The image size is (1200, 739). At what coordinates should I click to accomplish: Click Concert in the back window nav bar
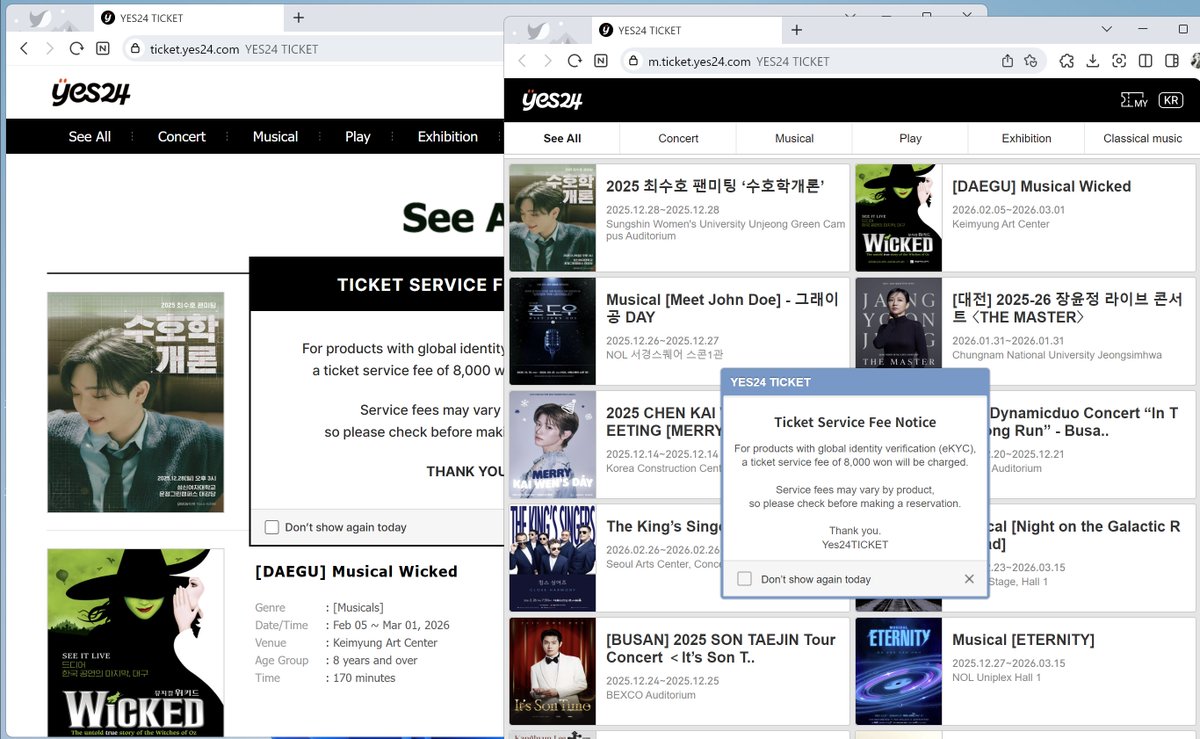182,137
